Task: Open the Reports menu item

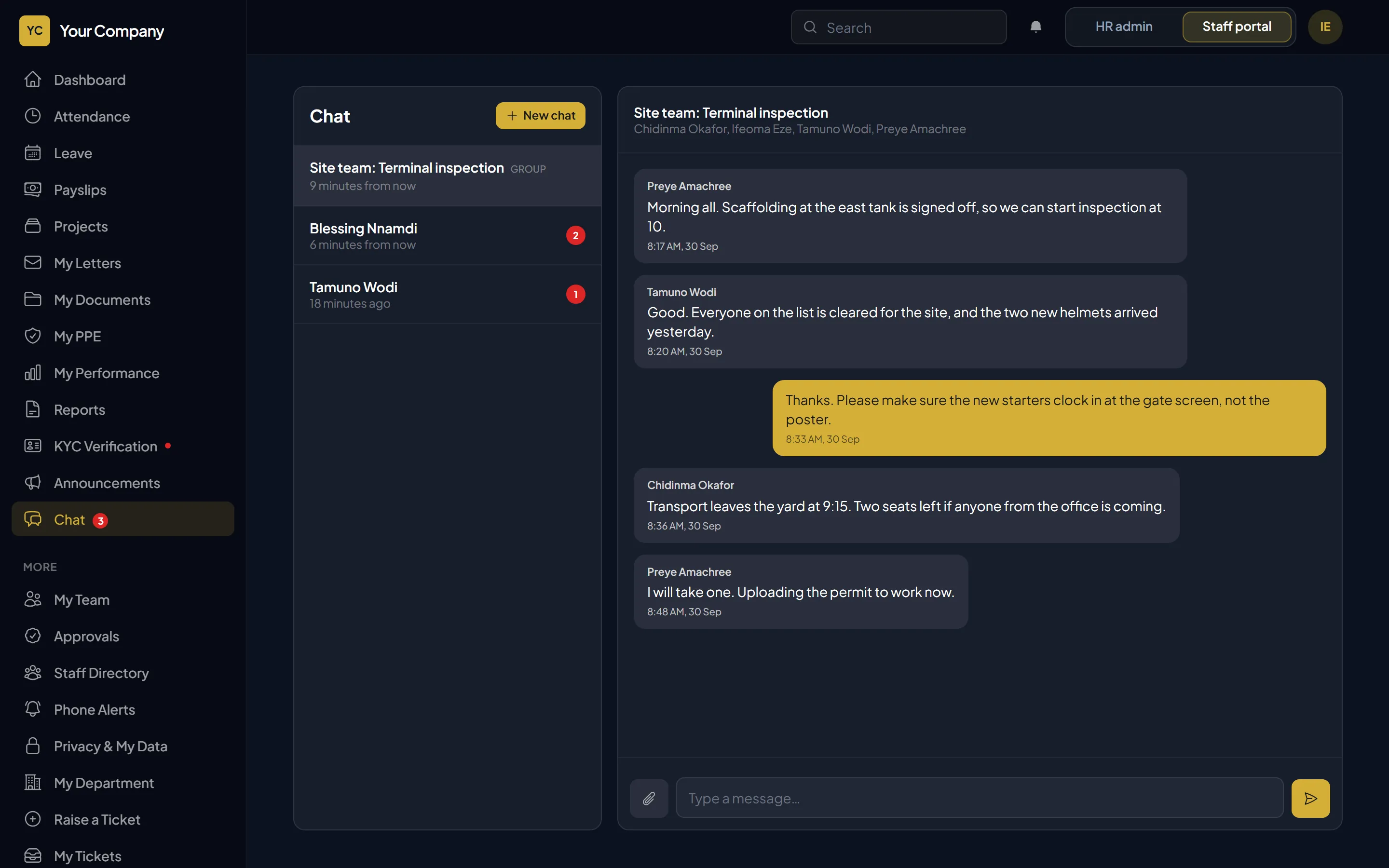Action: pyautogui.click(x=123, y=409)
